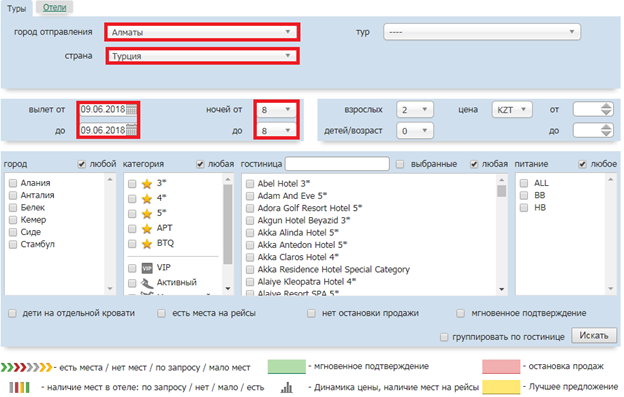624x397 pixels.
Task: Toggle the любой city checkbox
Action: click(82, 164)
